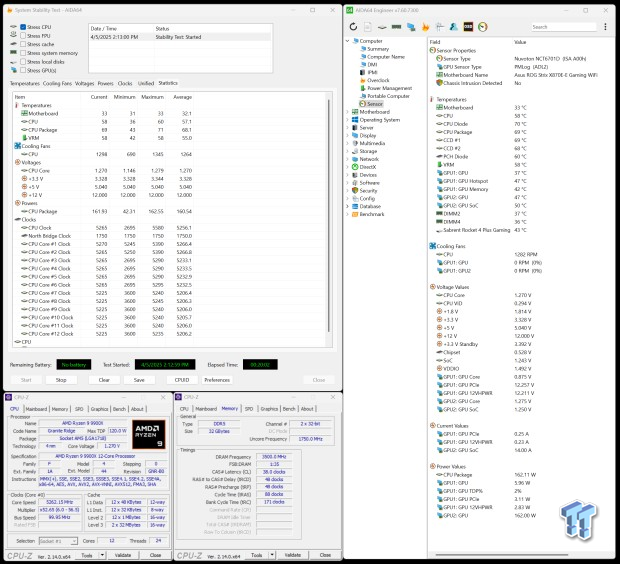Click the Refresh icon in AIDA64 toolbar

(353, 26)
